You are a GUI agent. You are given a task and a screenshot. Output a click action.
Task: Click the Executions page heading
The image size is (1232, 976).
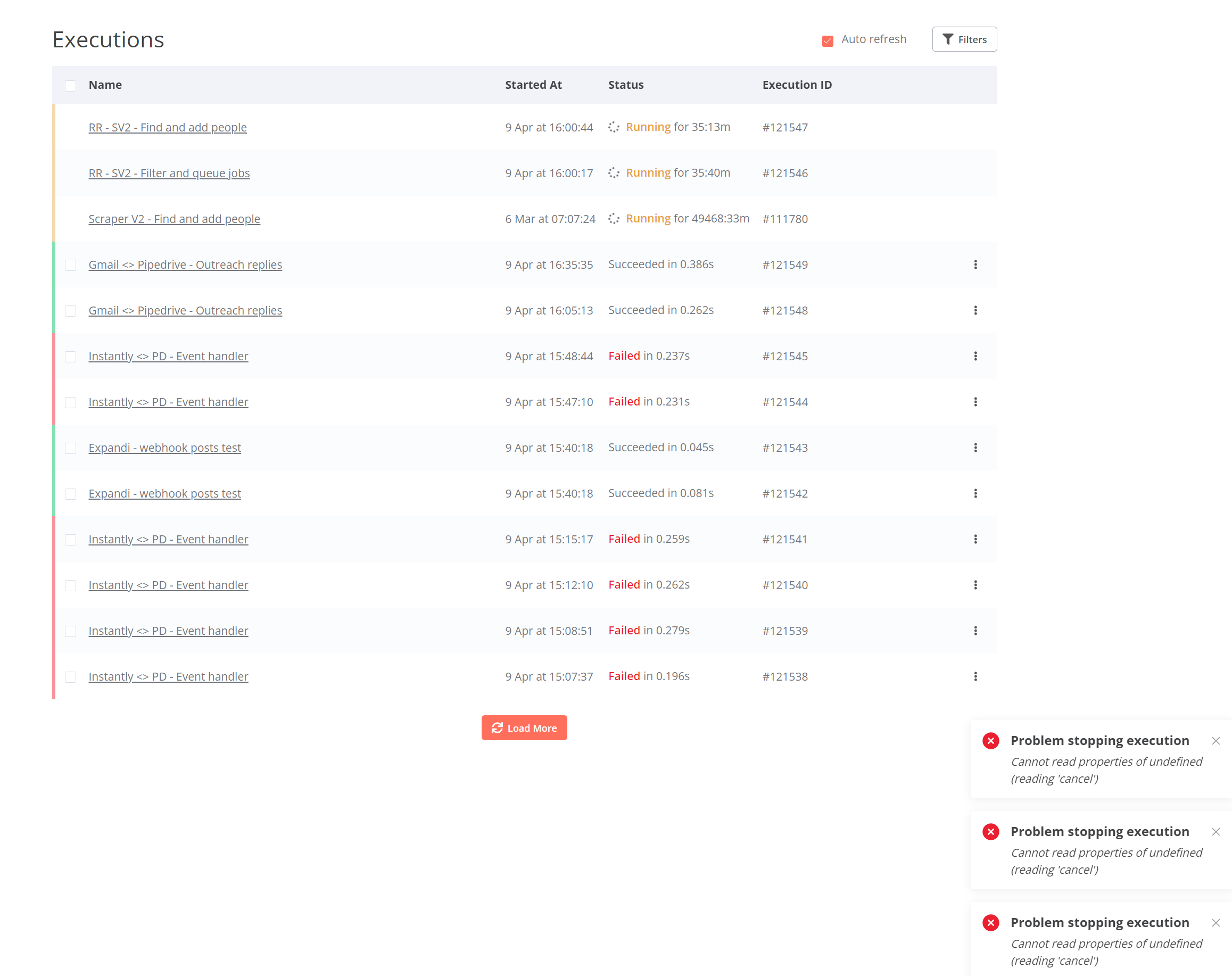(108, 39)
